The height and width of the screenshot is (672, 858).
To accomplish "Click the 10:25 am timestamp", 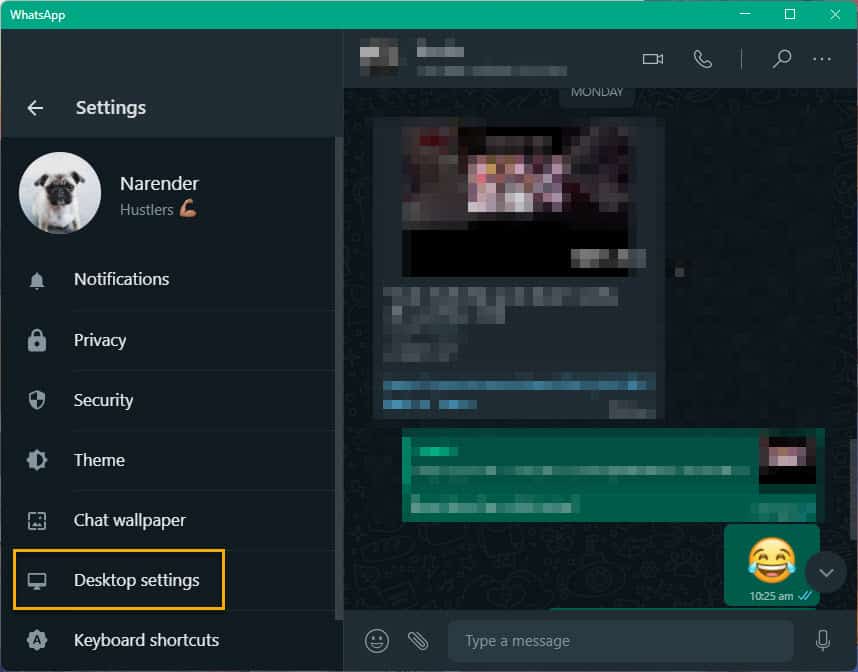I will pyautogui.click(x=771, y=596).
